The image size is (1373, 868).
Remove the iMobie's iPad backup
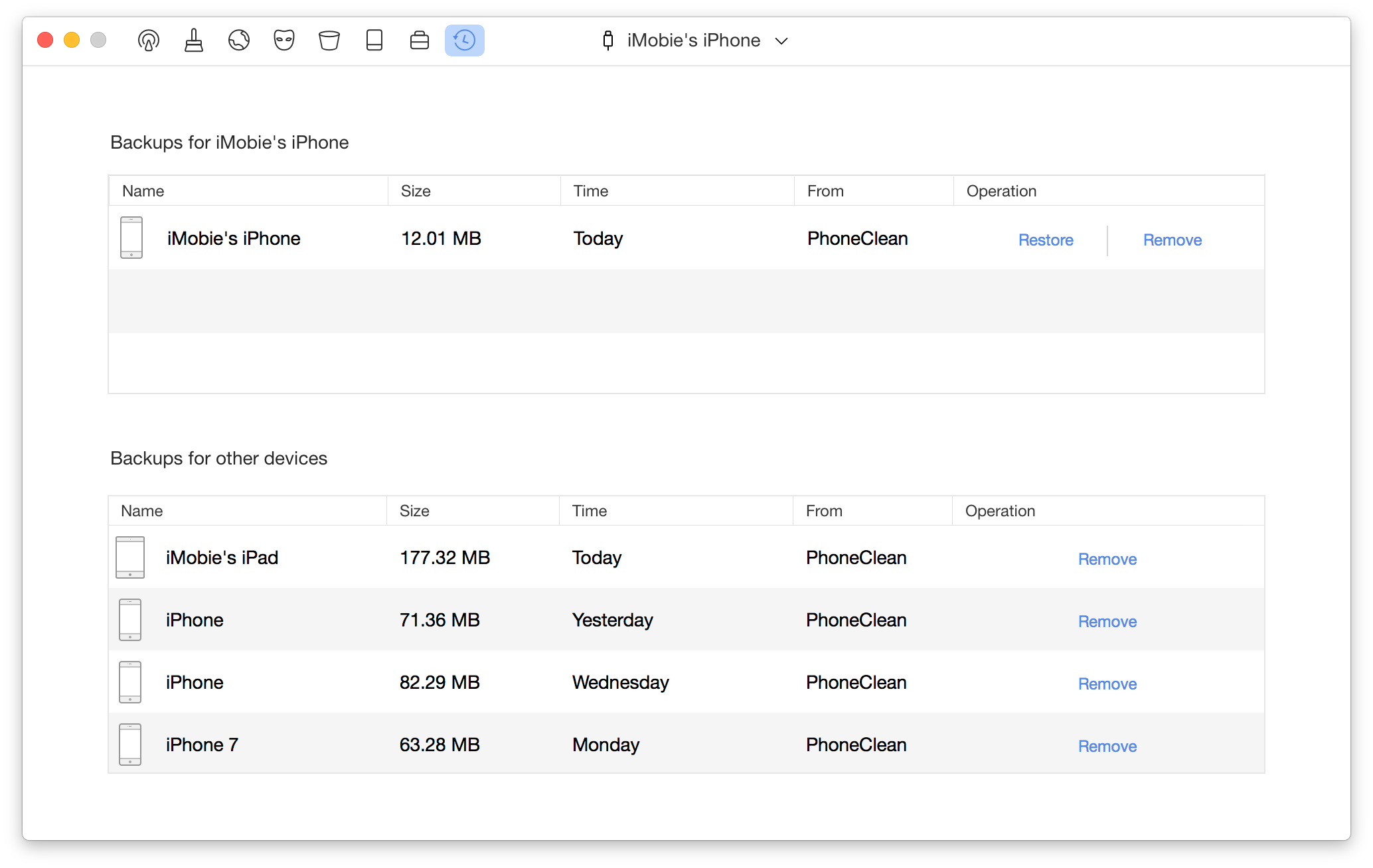tap(1107, 559)
